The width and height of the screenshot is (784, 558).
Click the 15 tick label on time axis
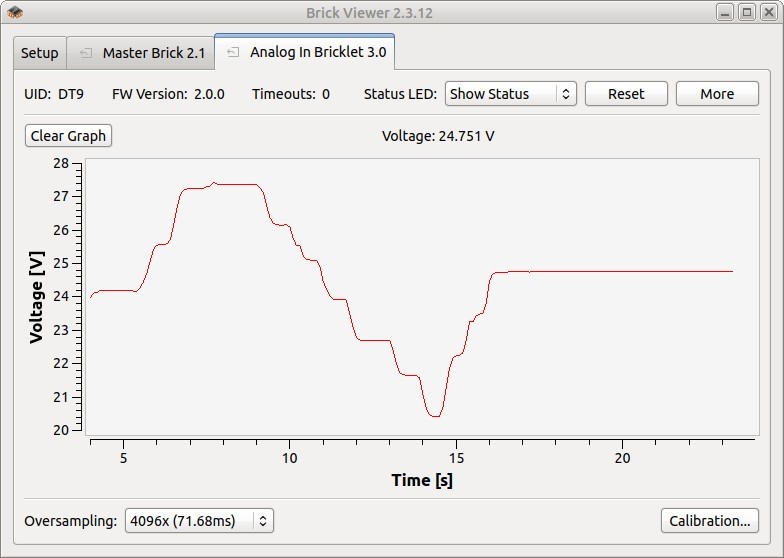456,458
